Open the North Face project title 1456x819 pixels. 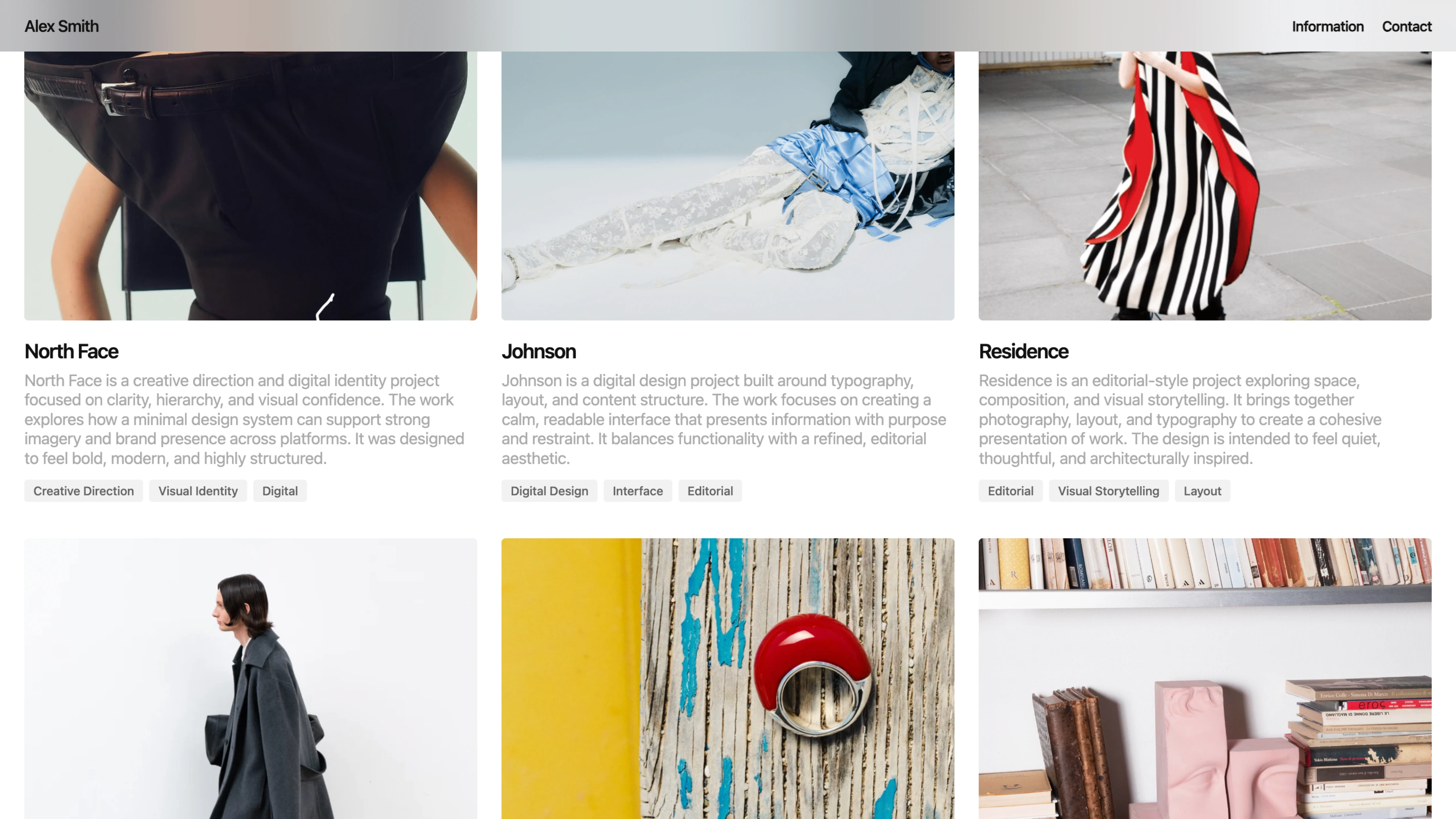click(x=71, y=351)
